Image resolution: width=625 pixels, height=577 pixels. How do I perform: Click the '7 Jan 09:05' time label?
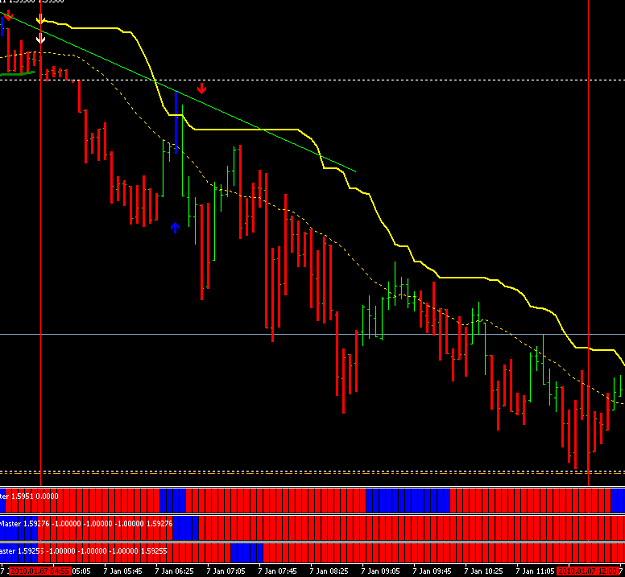pyautogui.click(x=380, y=571)
